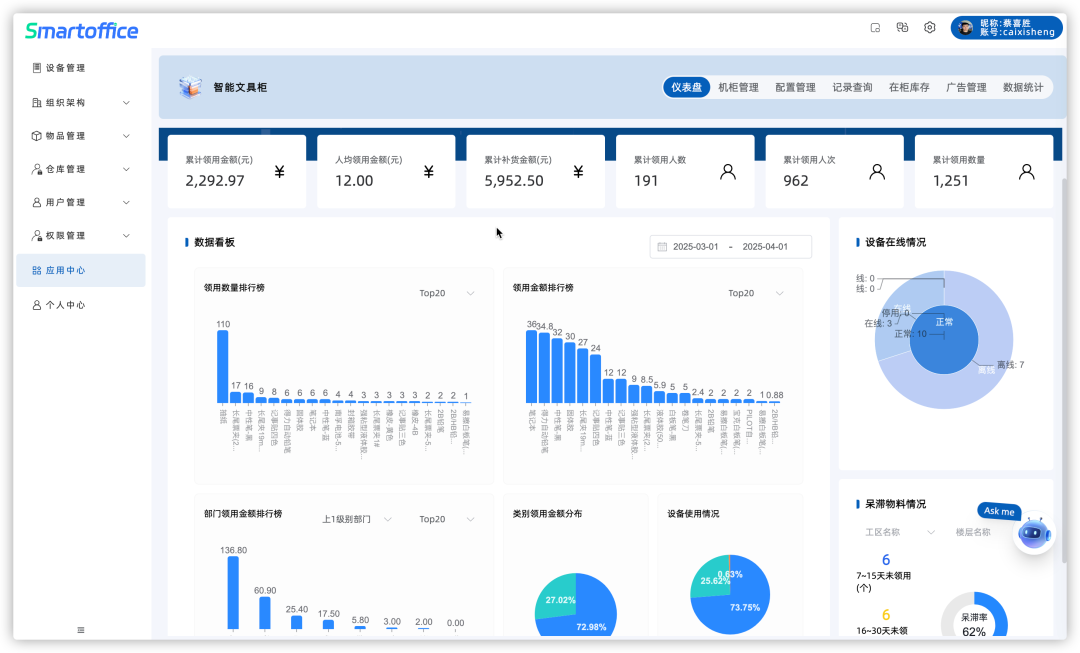Screen dimensions: 1080x653
Task: Collapse the sidebar with the bottom menu icon
Action: (81, 630)
